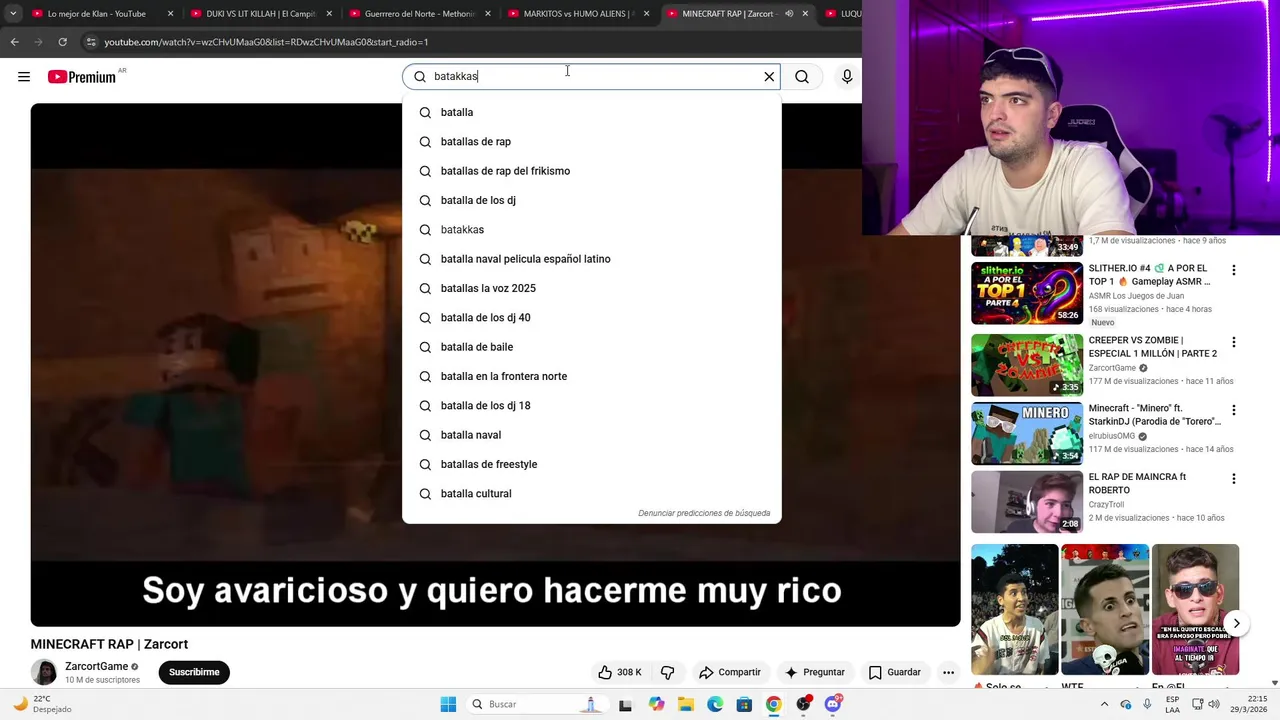Switch to "Guerrero del Norte" tab
Image resolution: width=1280 pixels, height=720 pixels.
tap(420, 14)
